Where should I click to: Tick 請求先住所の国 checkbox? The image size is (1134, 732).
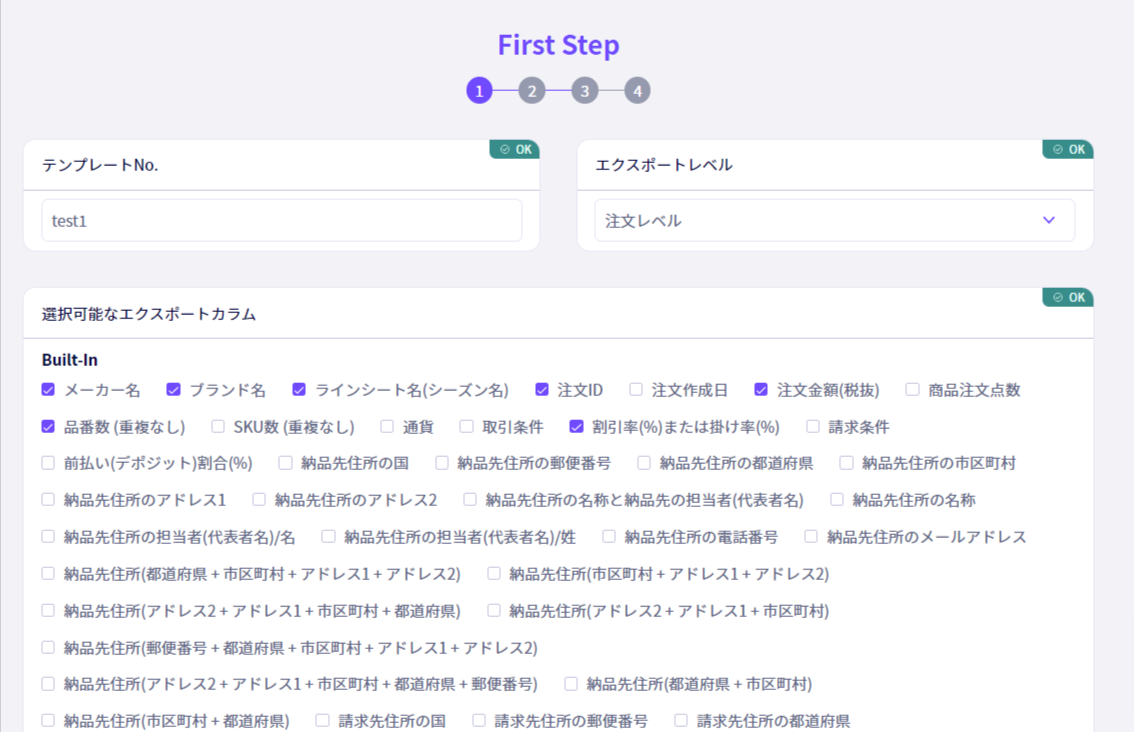click(323, 720)
